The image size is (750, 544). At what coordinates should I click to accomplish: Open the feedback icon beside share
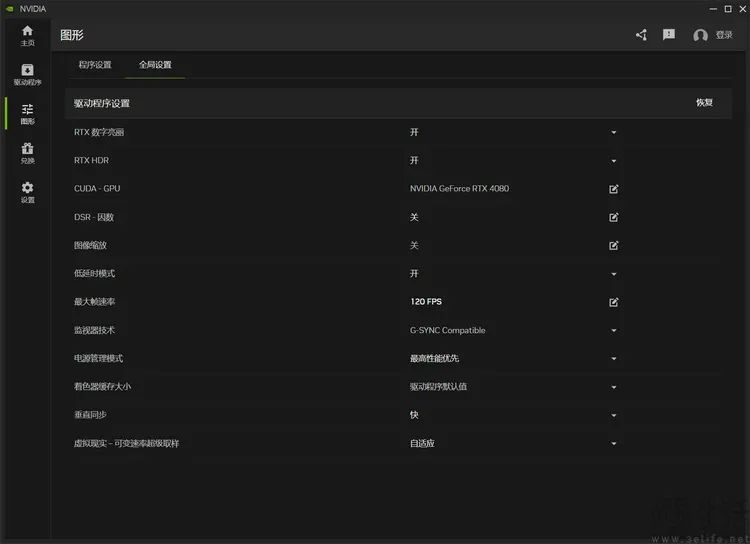point(669,35)
